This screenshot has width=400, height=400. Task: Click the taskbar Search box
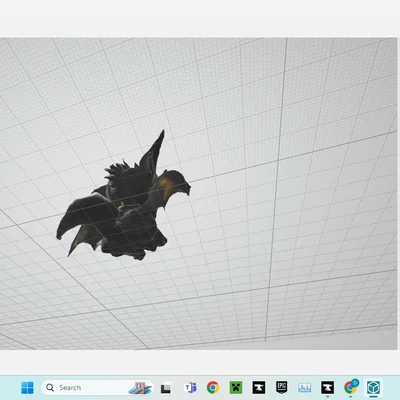click(97, 388)
